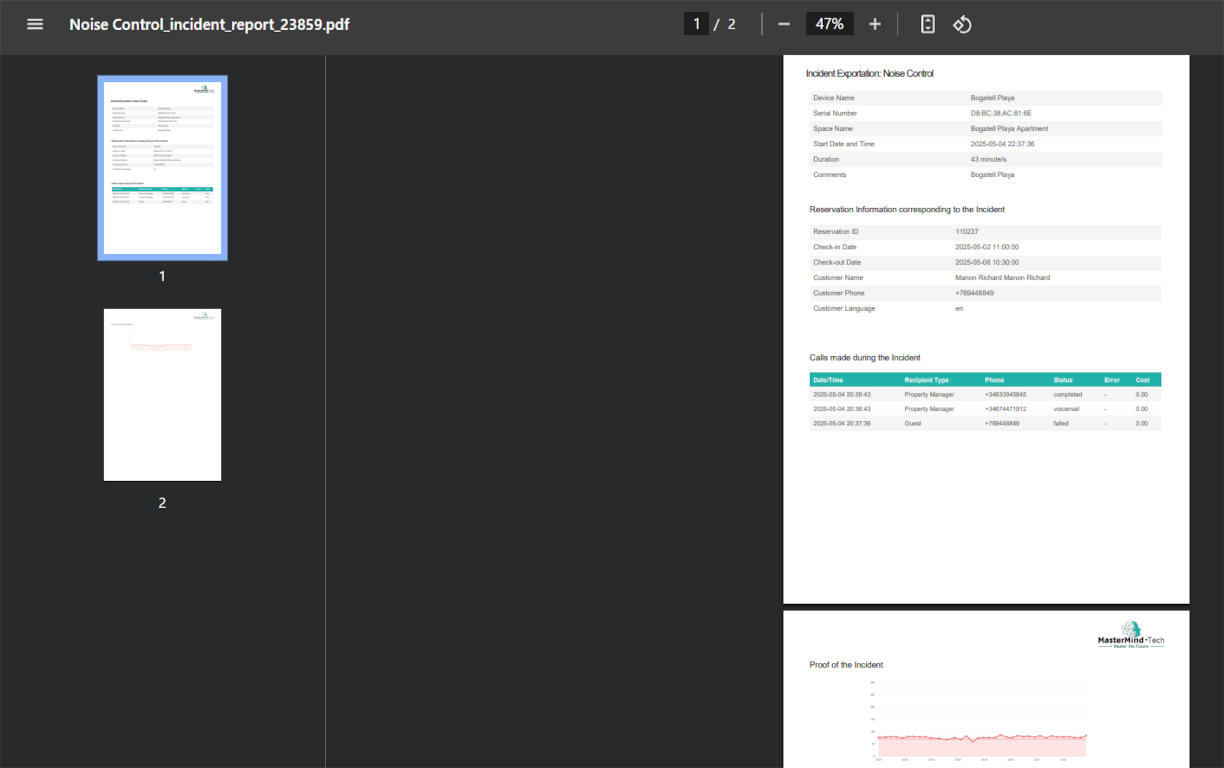Viewport: 1224px width, 768px height.
Task: Click the Date/Time column header
Action: tap(828, 380)
